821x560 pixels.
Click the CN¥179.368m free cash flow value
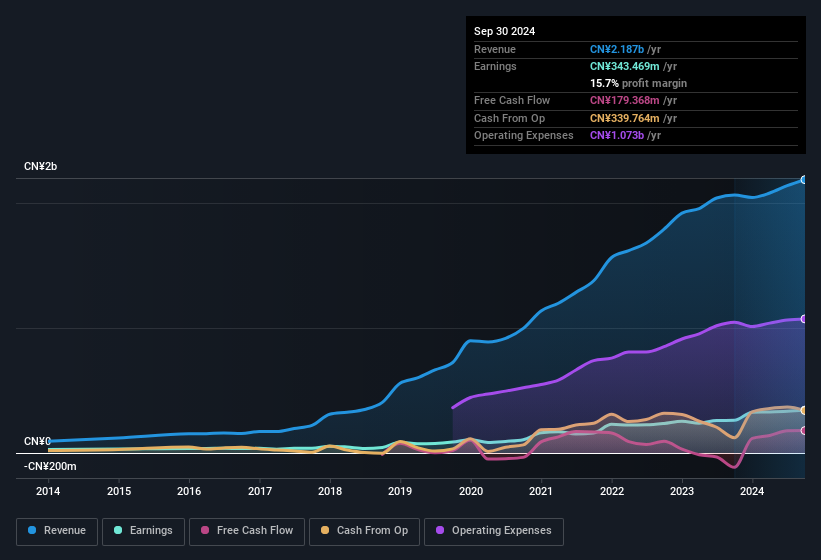[x=624, y=100]
